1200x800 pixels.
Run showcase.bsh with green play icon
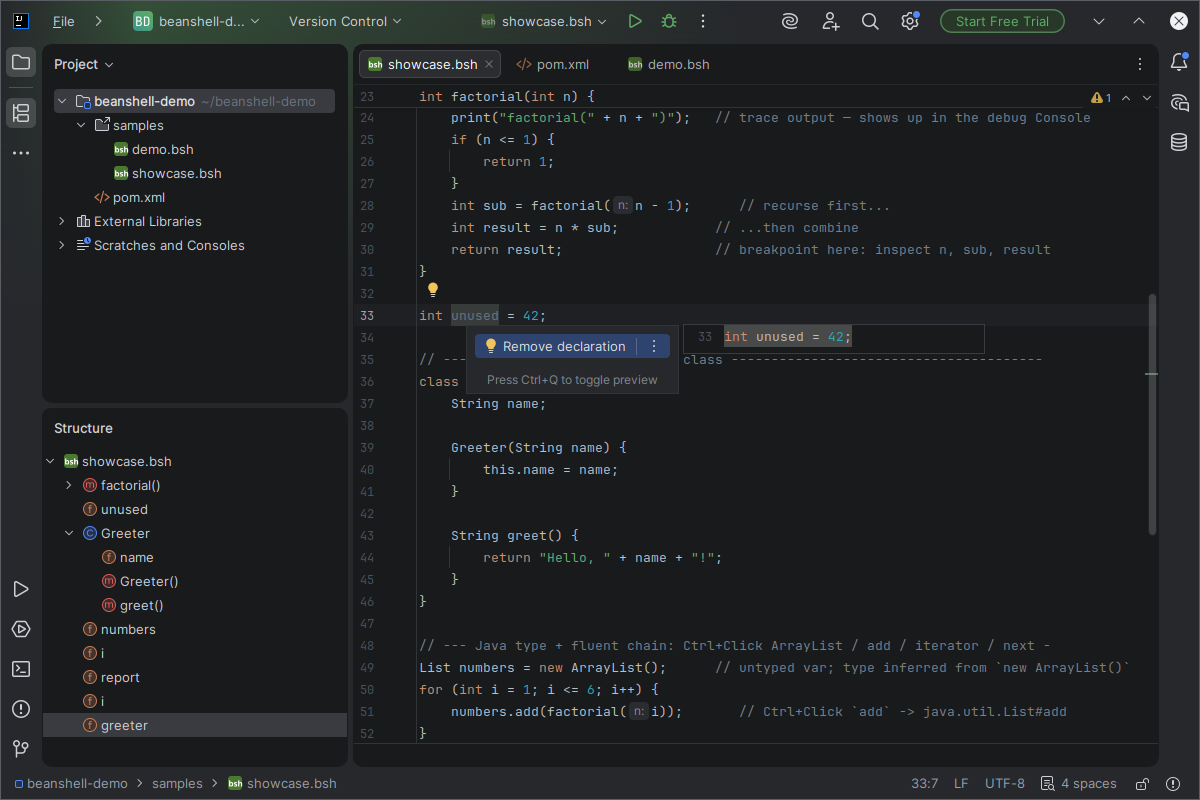[x=635, y=21]
